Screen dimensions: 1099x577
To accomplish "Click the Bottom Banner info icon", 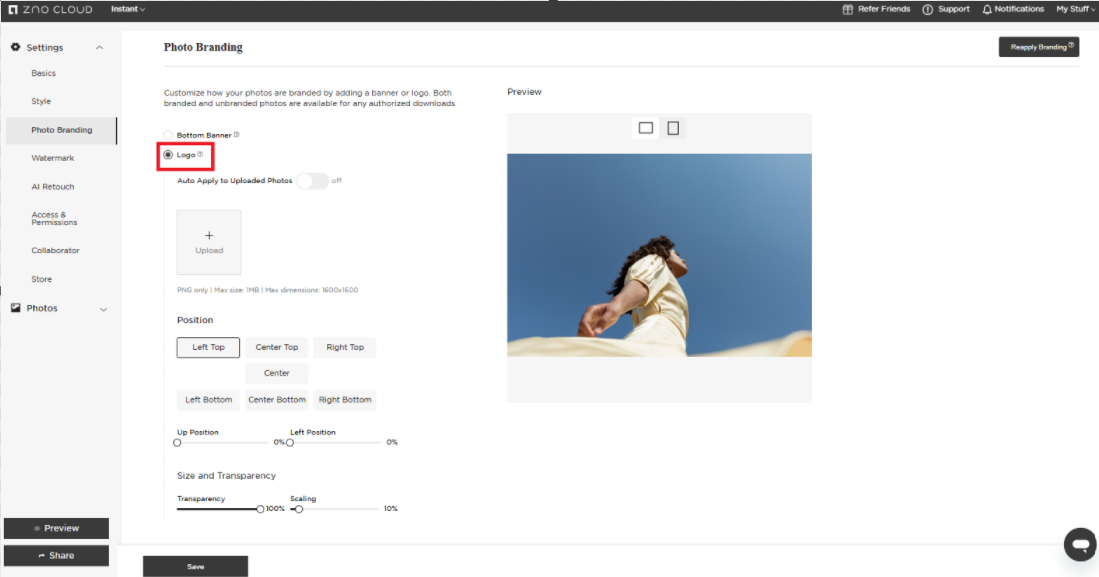I will click(236, 135).
